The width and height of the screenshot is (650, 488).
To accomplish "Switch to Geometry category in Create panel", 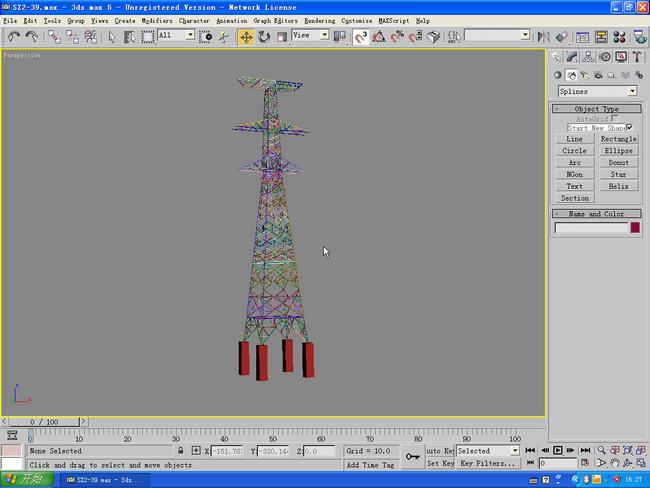I will (x=558, y=75).
